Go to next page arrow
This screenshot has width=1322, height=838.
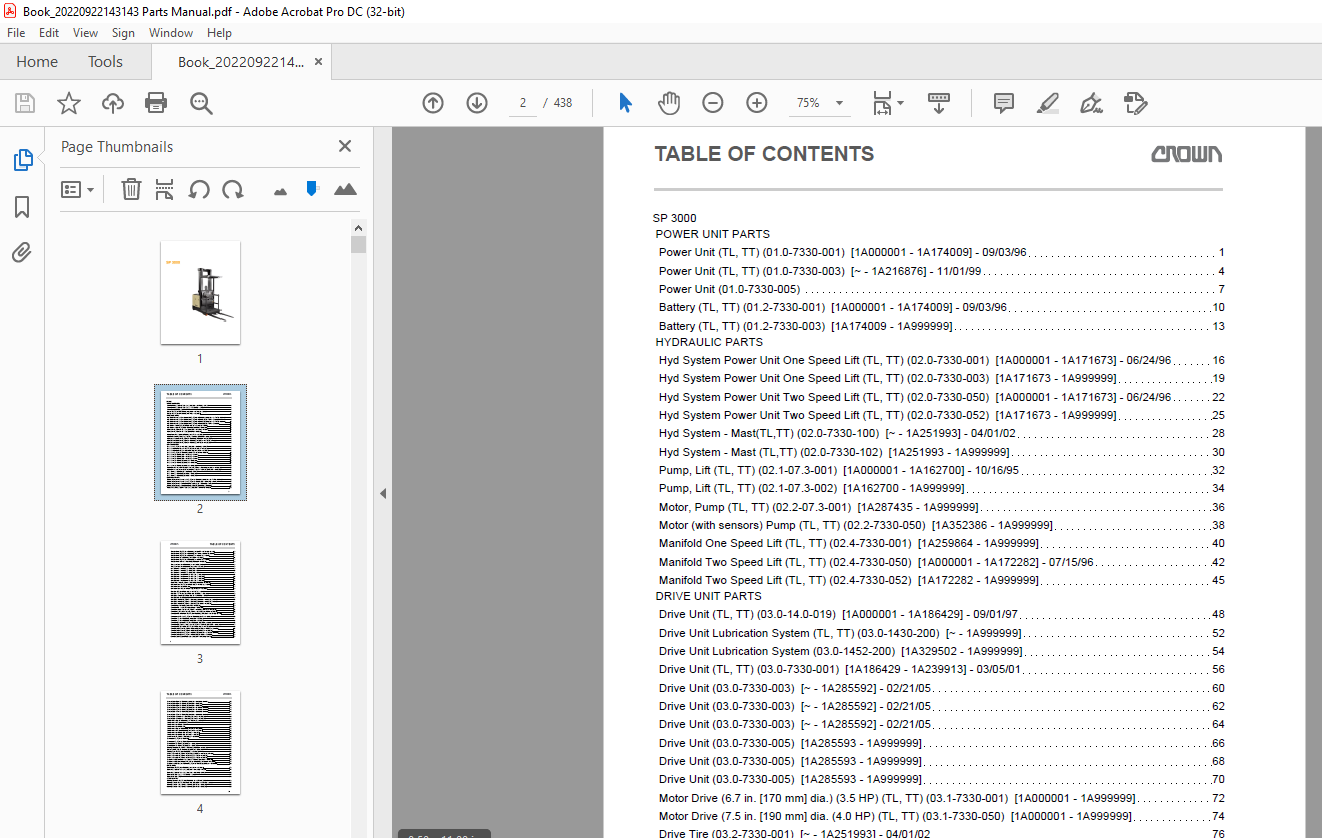477,103
